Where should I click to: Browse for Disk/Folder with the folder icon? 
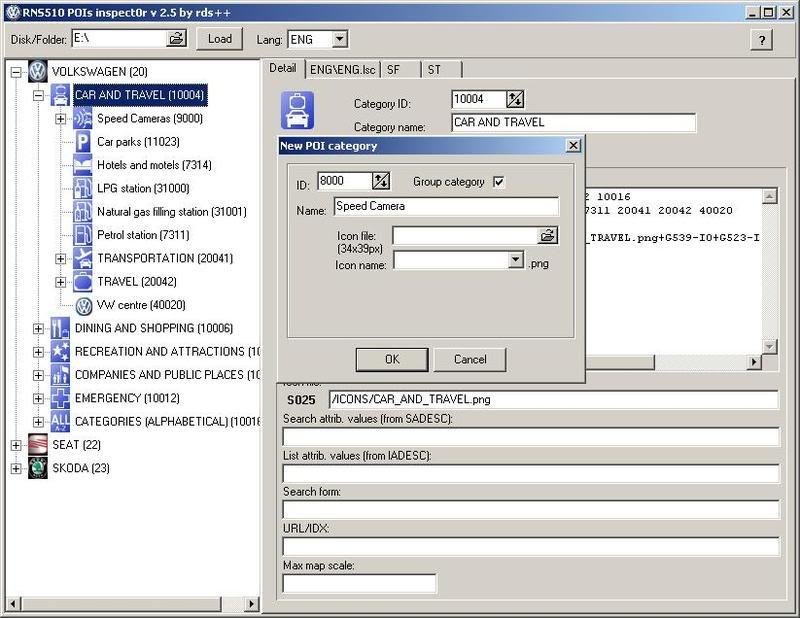[x=177, y=38]
